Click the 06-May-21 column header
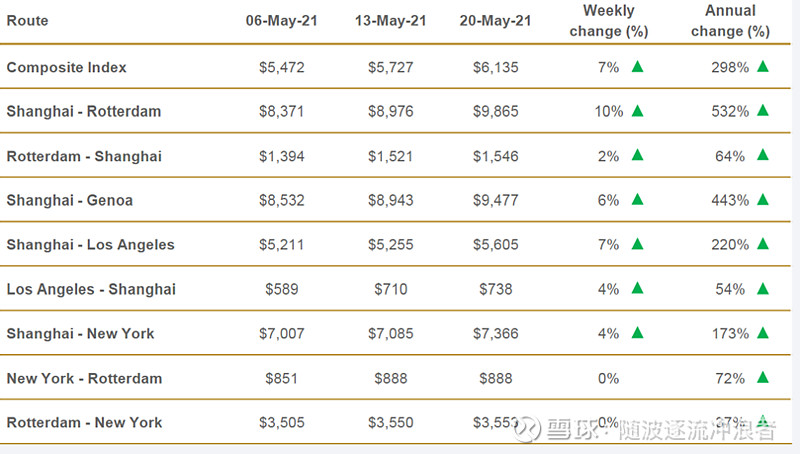Screen dimensions: 800x454 click(x=281, y=21)
